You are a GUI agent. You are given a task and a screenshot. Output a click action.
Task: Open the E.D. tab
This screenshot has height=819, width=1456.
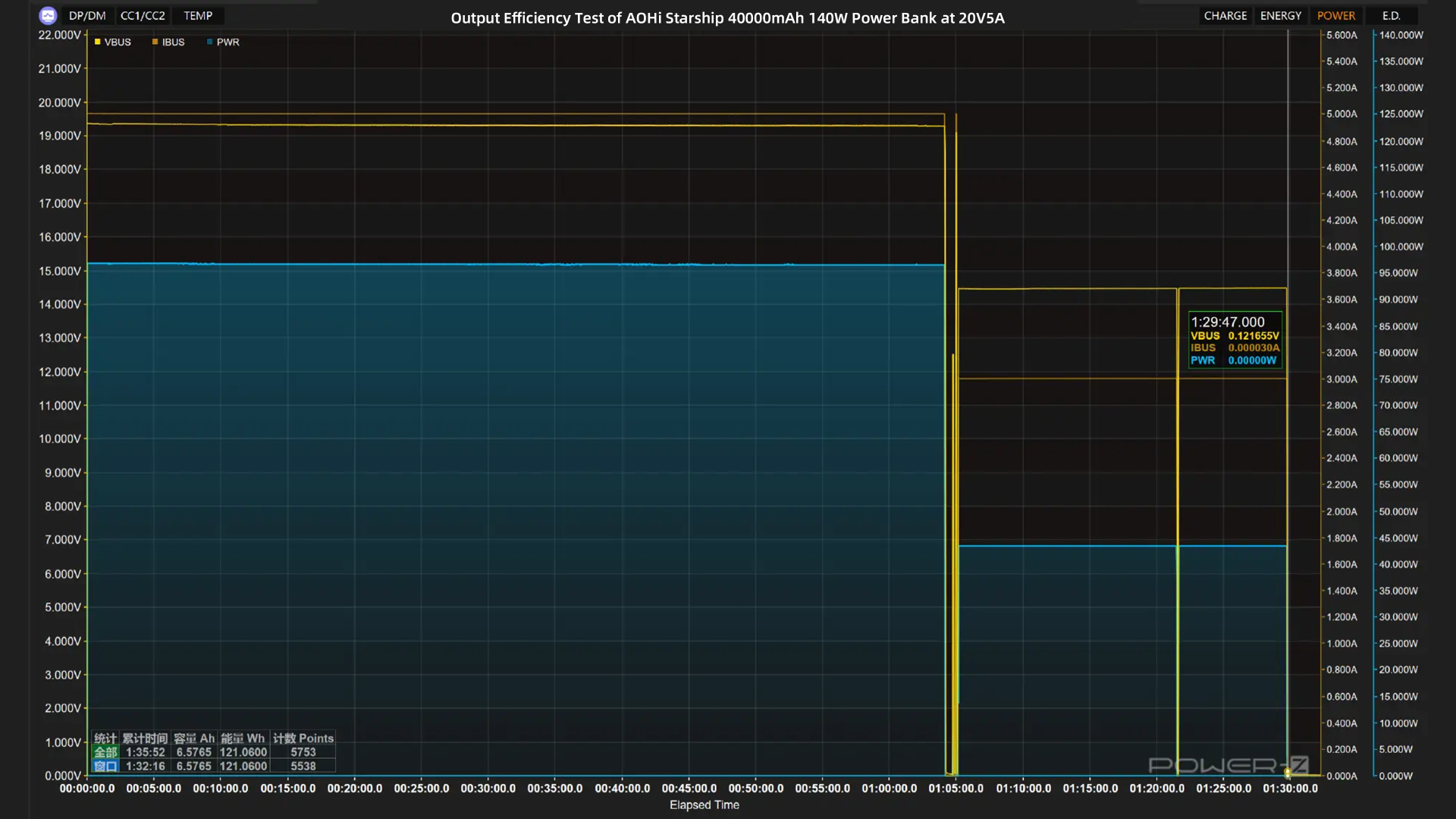point(1391,16)
